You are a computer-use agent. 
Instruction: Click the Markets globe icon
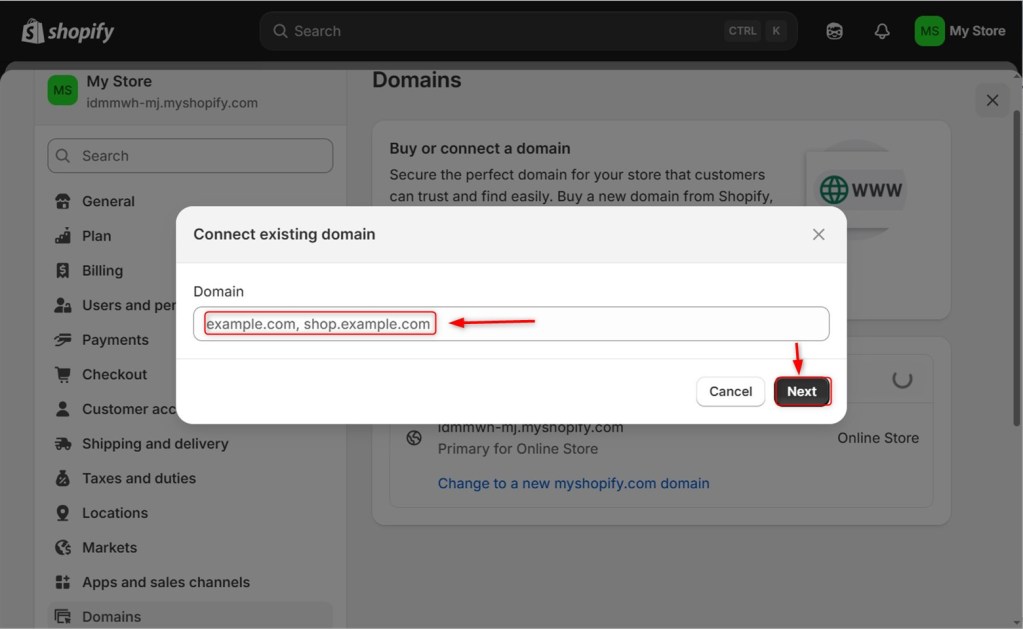pyautogui.click(x=61, y=547)
